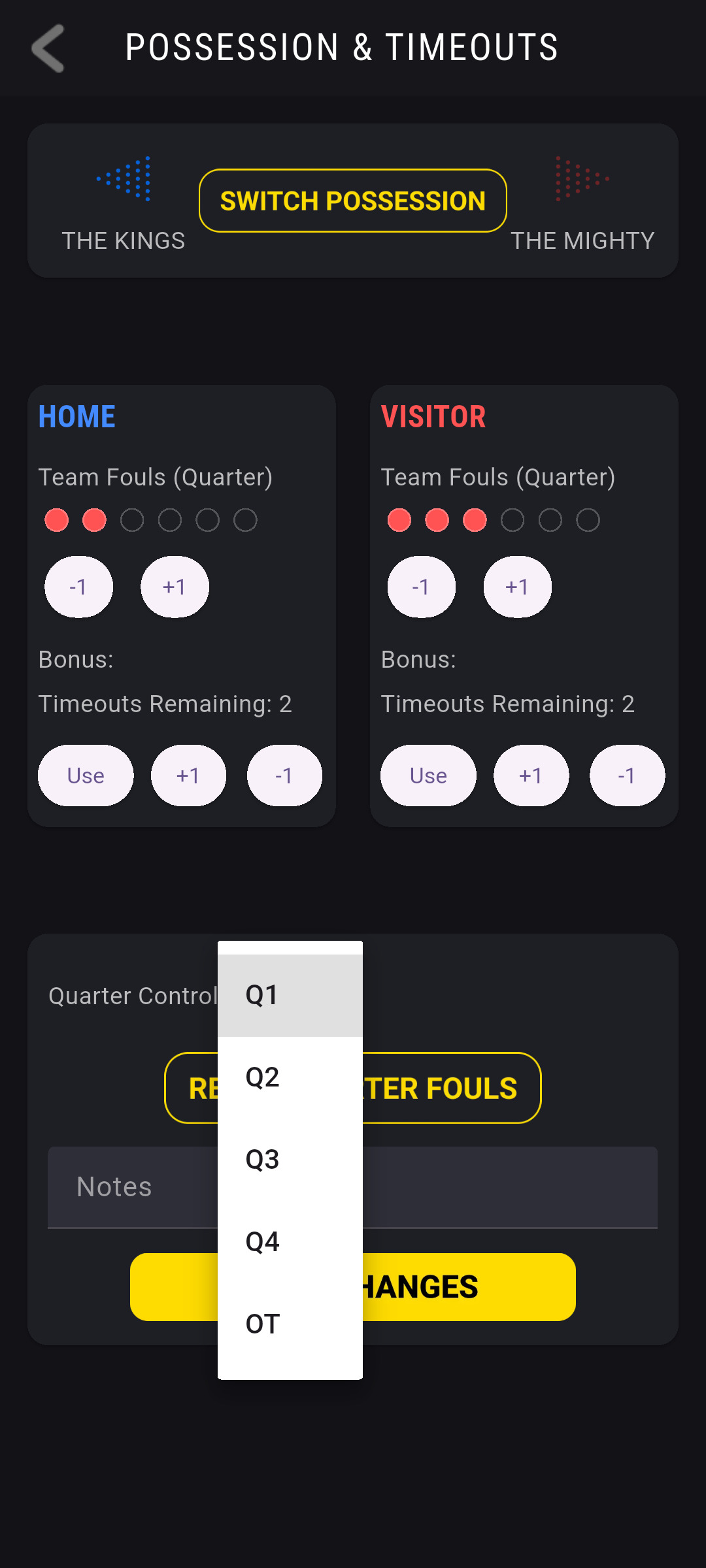Toggle the fourth VISITOR foul indicator dot

(512, 519)
